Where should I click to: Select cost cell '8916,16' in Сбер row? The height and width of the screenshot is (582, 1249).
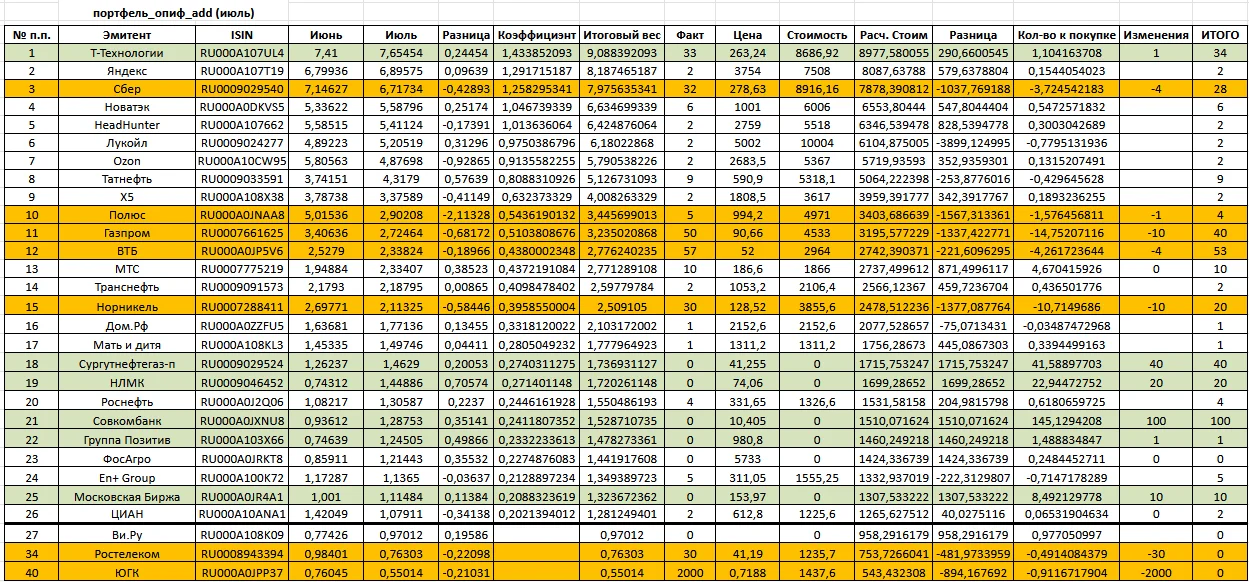pyautogui.click(x=817, y=89)
